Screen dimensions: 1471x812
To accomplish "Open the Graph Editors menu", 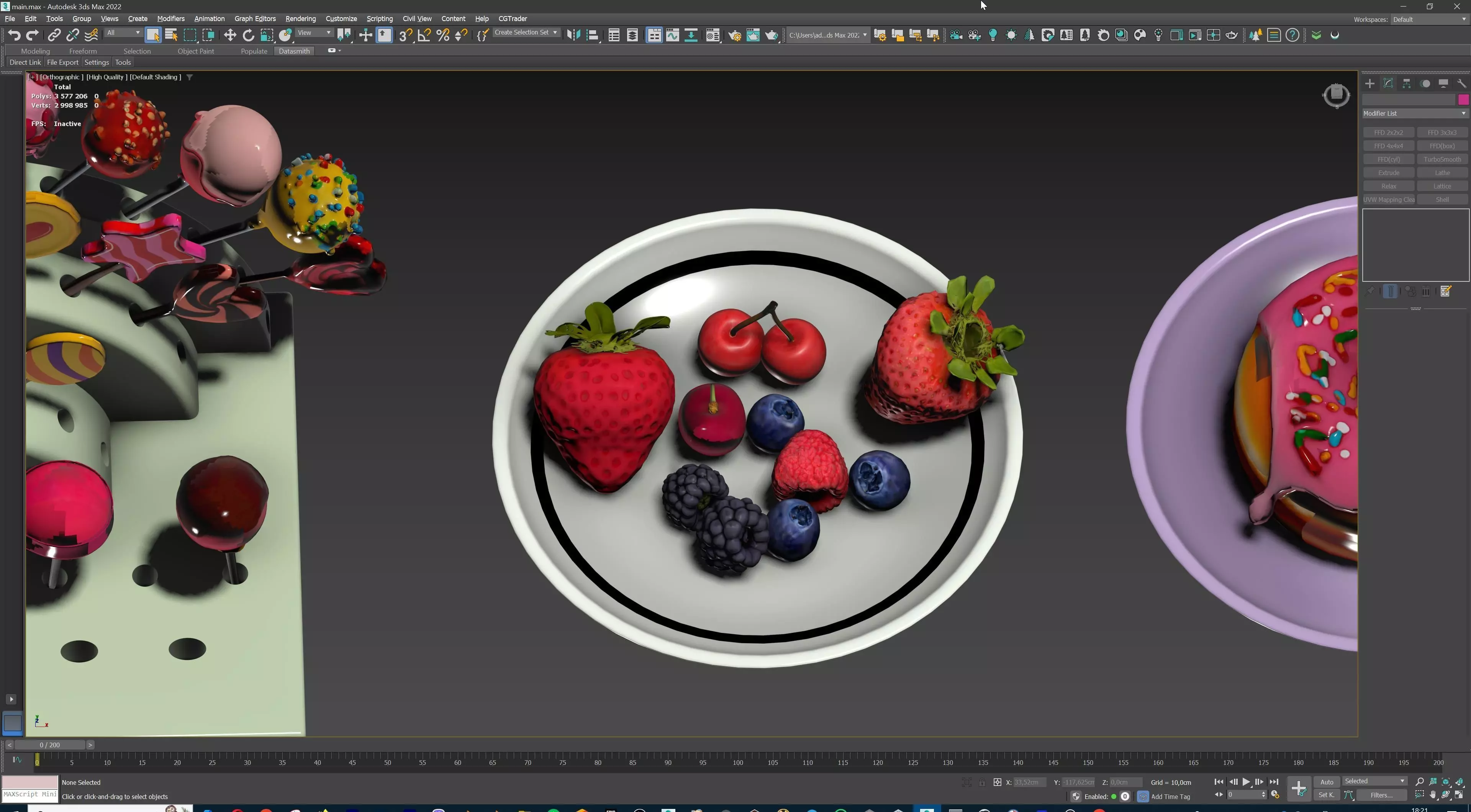I will pyautogui.click(x=255, y=19).
